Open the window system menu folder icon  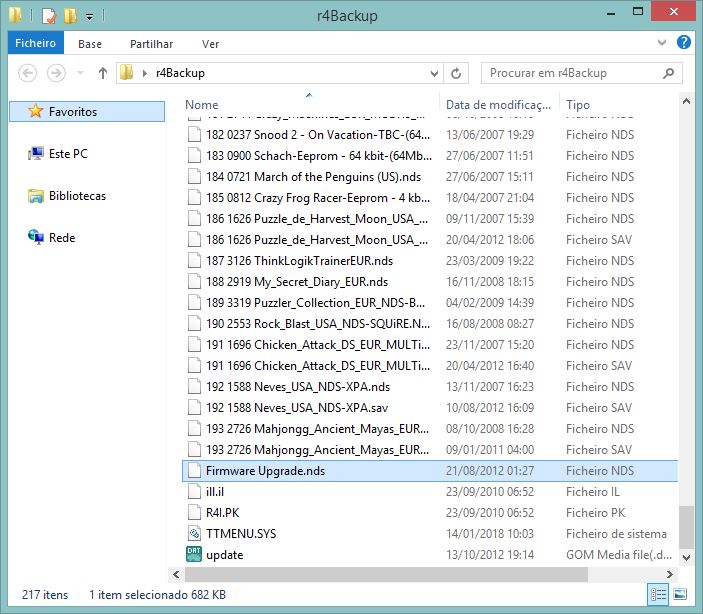pos(15,15)
